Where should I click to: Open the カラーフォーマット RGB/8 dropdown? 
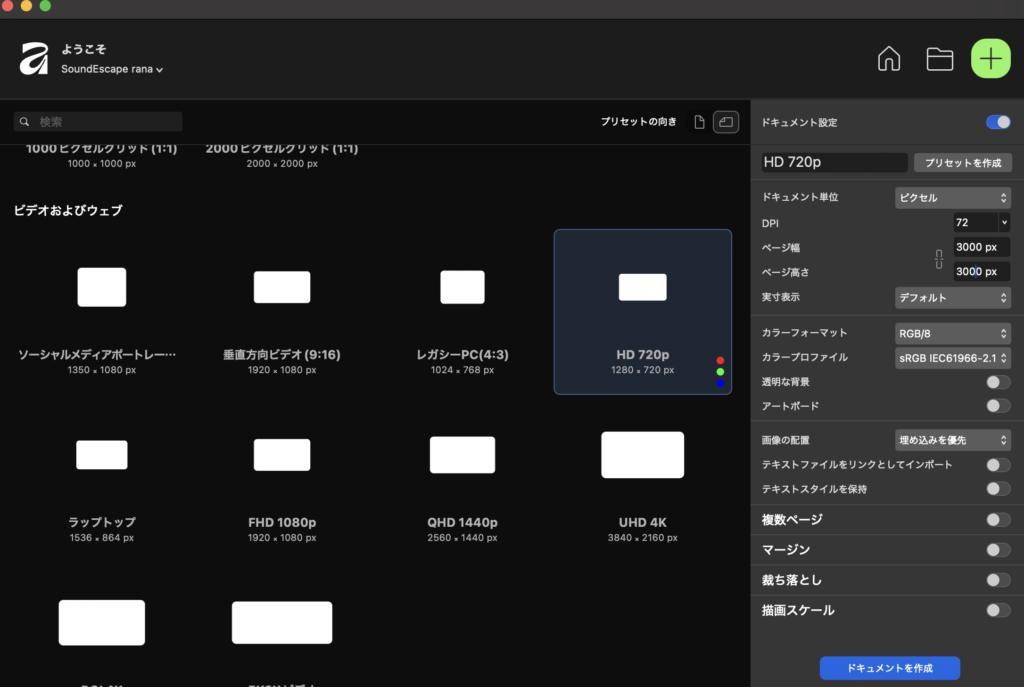tap(952, 333)
